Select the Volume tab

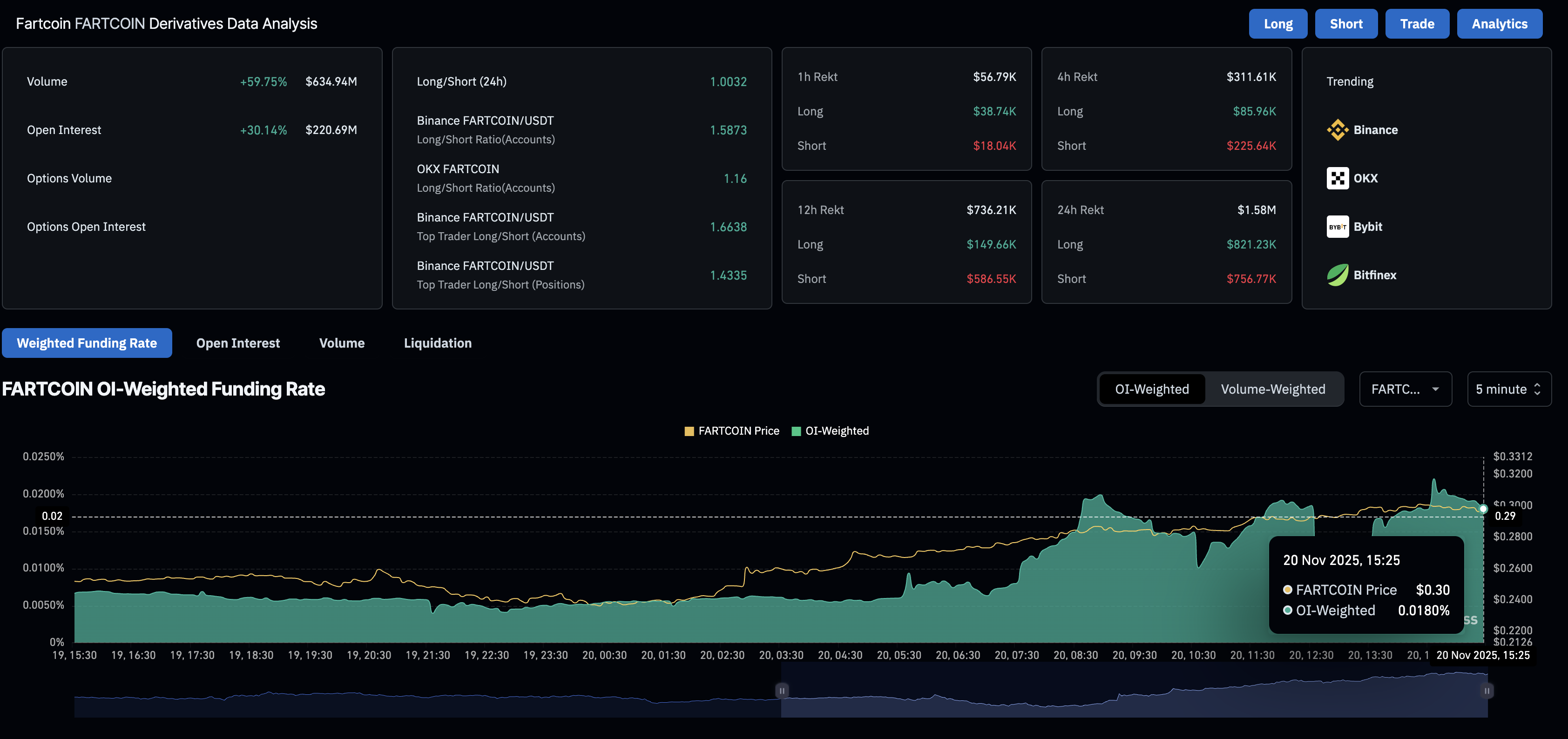click(341, 343)
